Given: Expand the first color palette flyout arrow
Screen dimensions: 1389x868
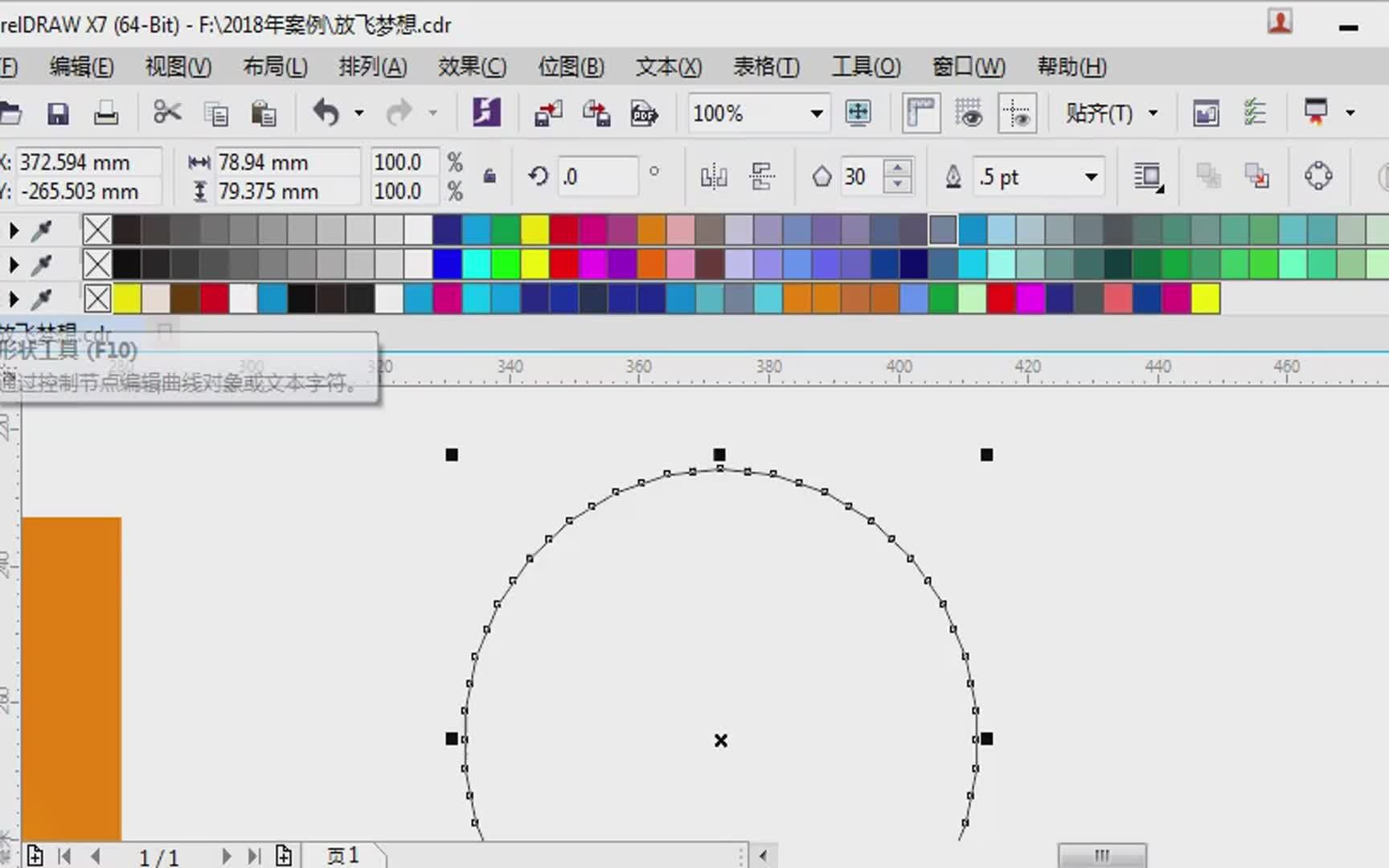Looking at the screenshot, I should click(x=14, y=231).
